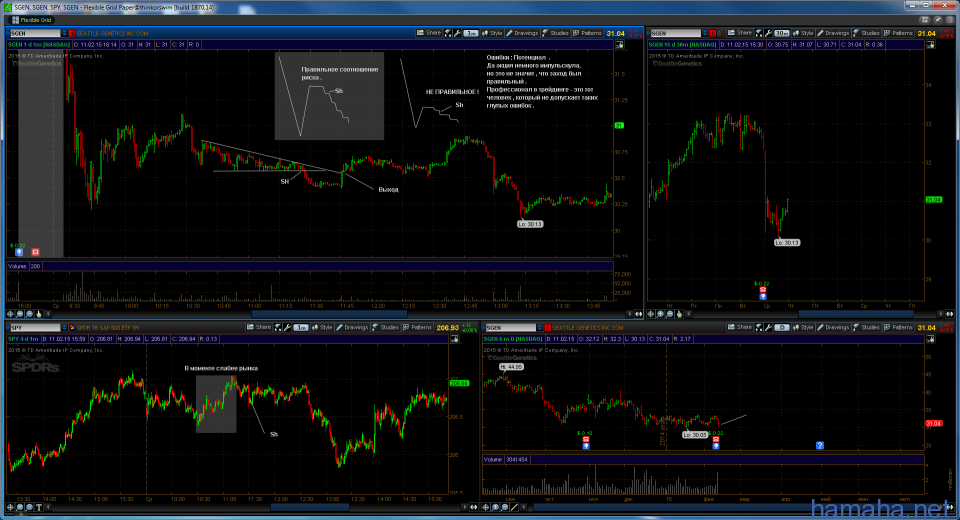Open wrench settings in SGEN daily panel
The image size is (960, 520).
(768, 328)
